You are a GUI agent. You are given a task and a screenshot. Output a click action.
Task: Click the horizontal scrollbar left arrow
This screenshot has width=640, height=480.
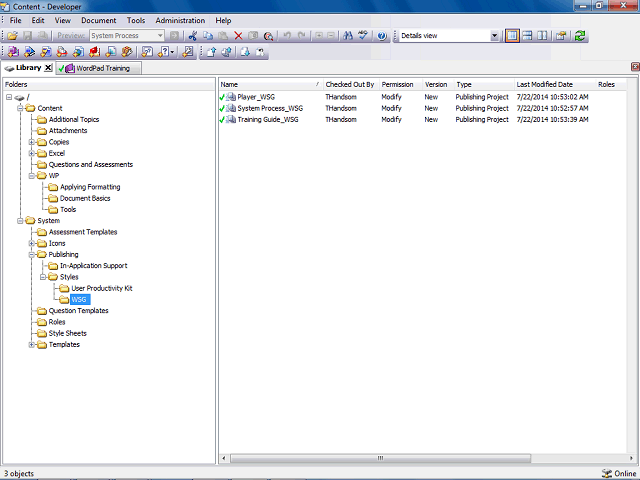pyautogui.click(x=224, y=458)
